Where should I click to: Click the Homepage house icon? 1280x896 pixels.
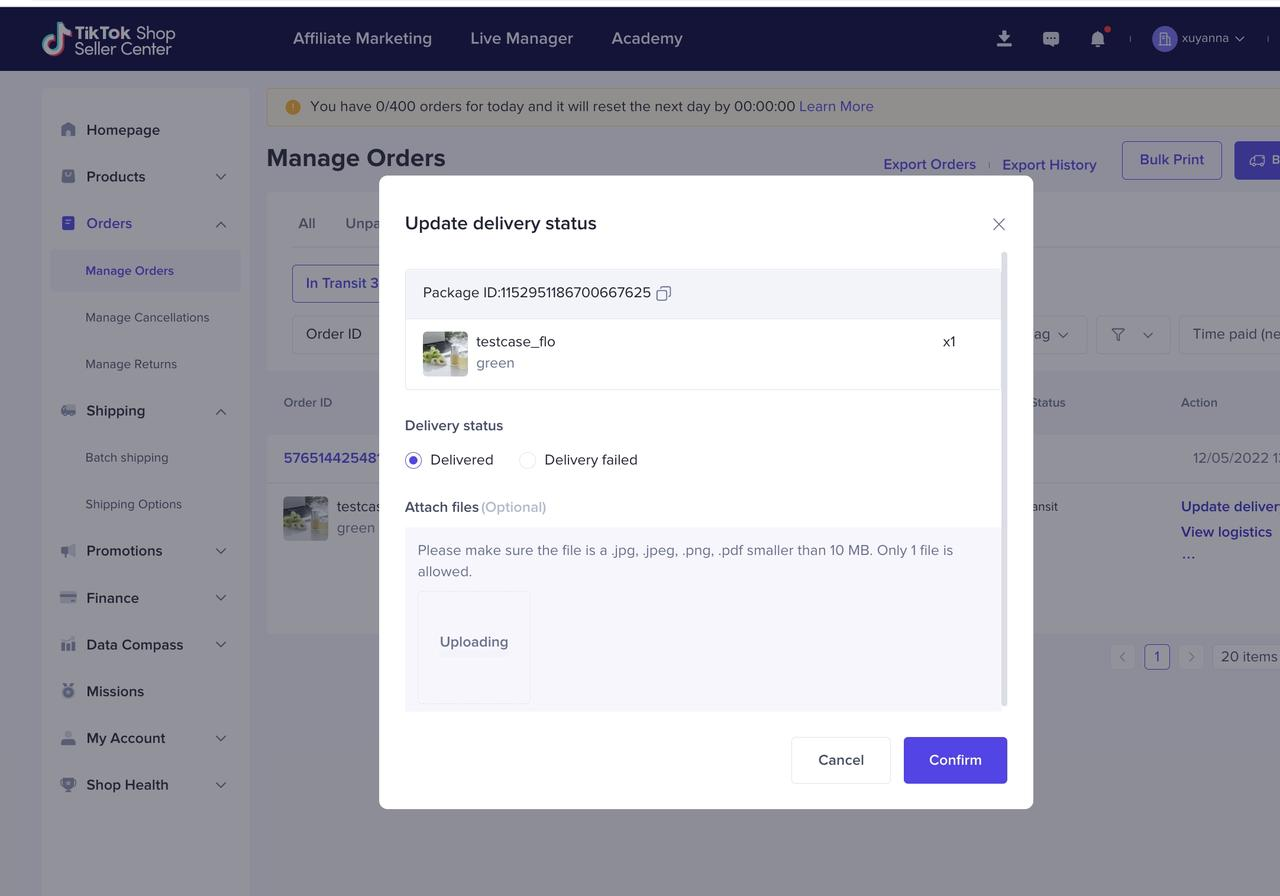(68, 129)
